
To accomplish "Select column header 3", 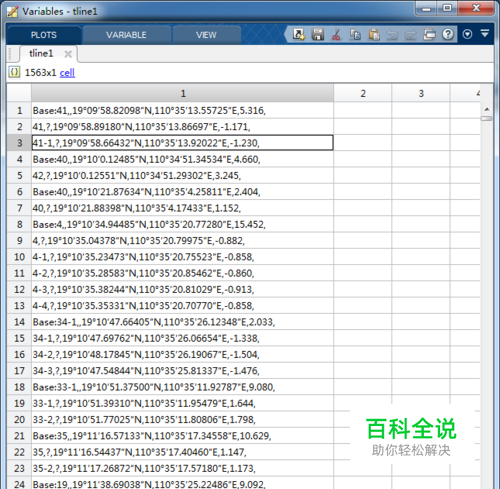I will (421, 93).
